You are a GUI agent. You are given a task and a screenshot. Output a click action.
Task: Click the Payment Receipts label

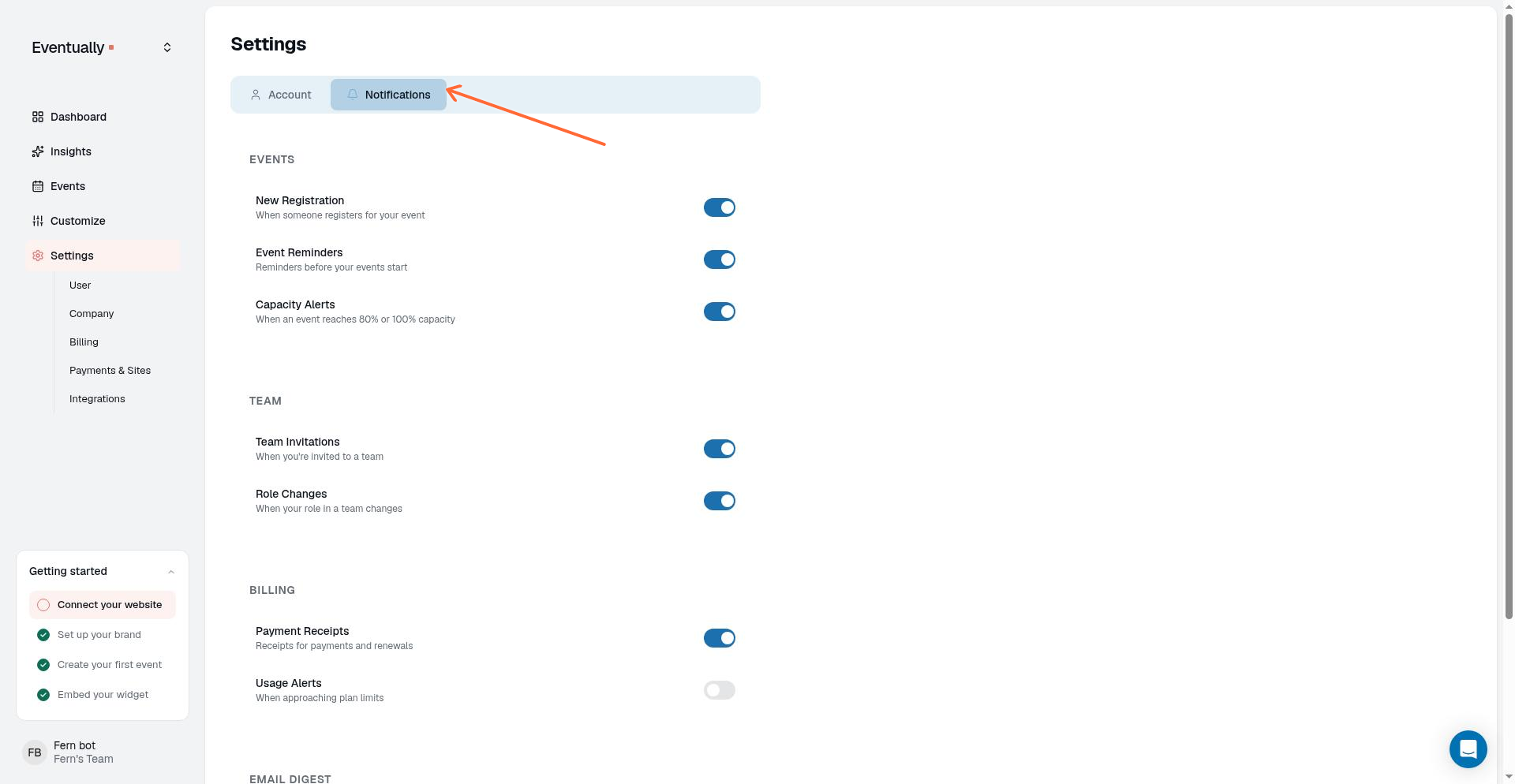pos(302,631)
